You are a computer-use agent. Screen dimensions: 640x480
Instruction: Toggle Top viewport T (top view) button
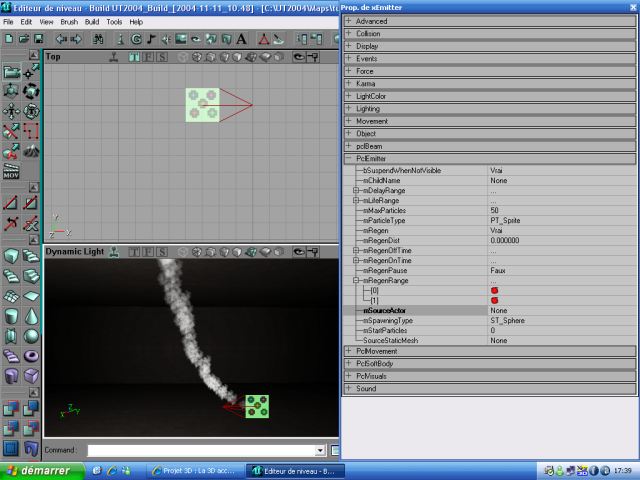[134, 57]
